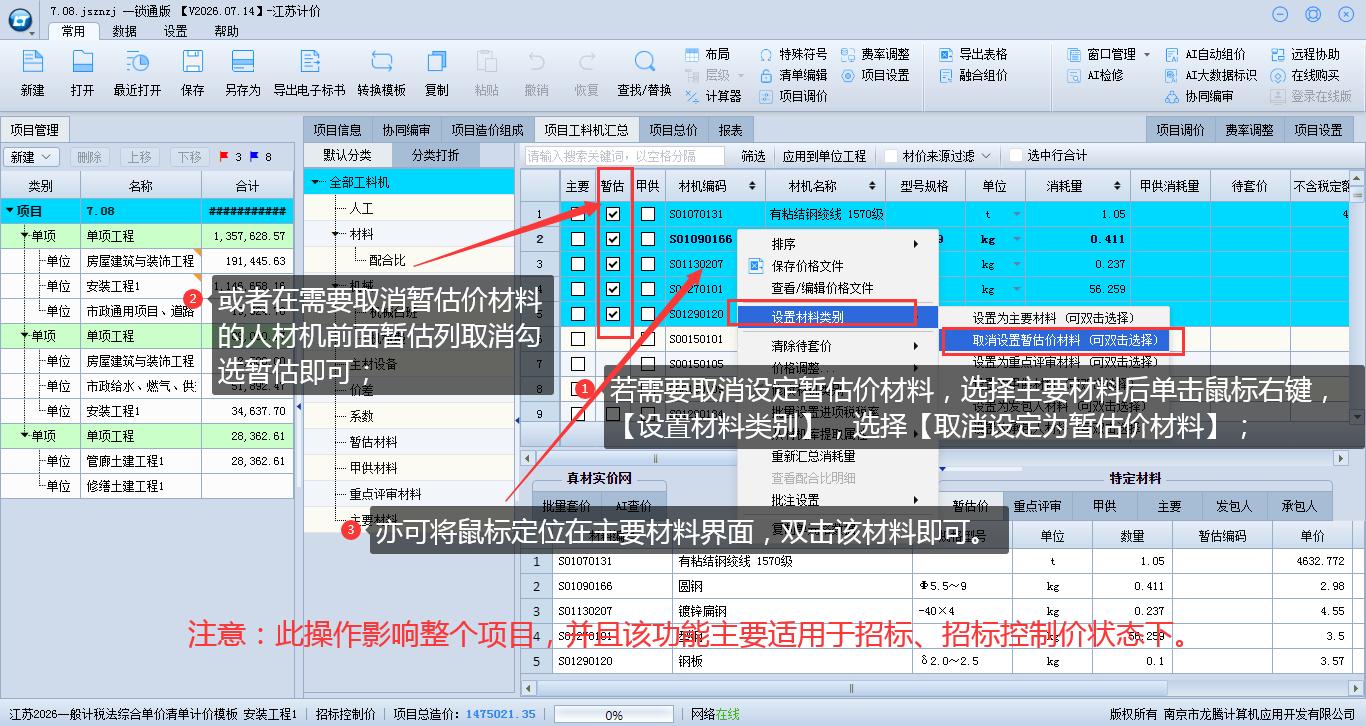
Task: Check 甲供 checkbox for S01070131 row
Action: 648,214
